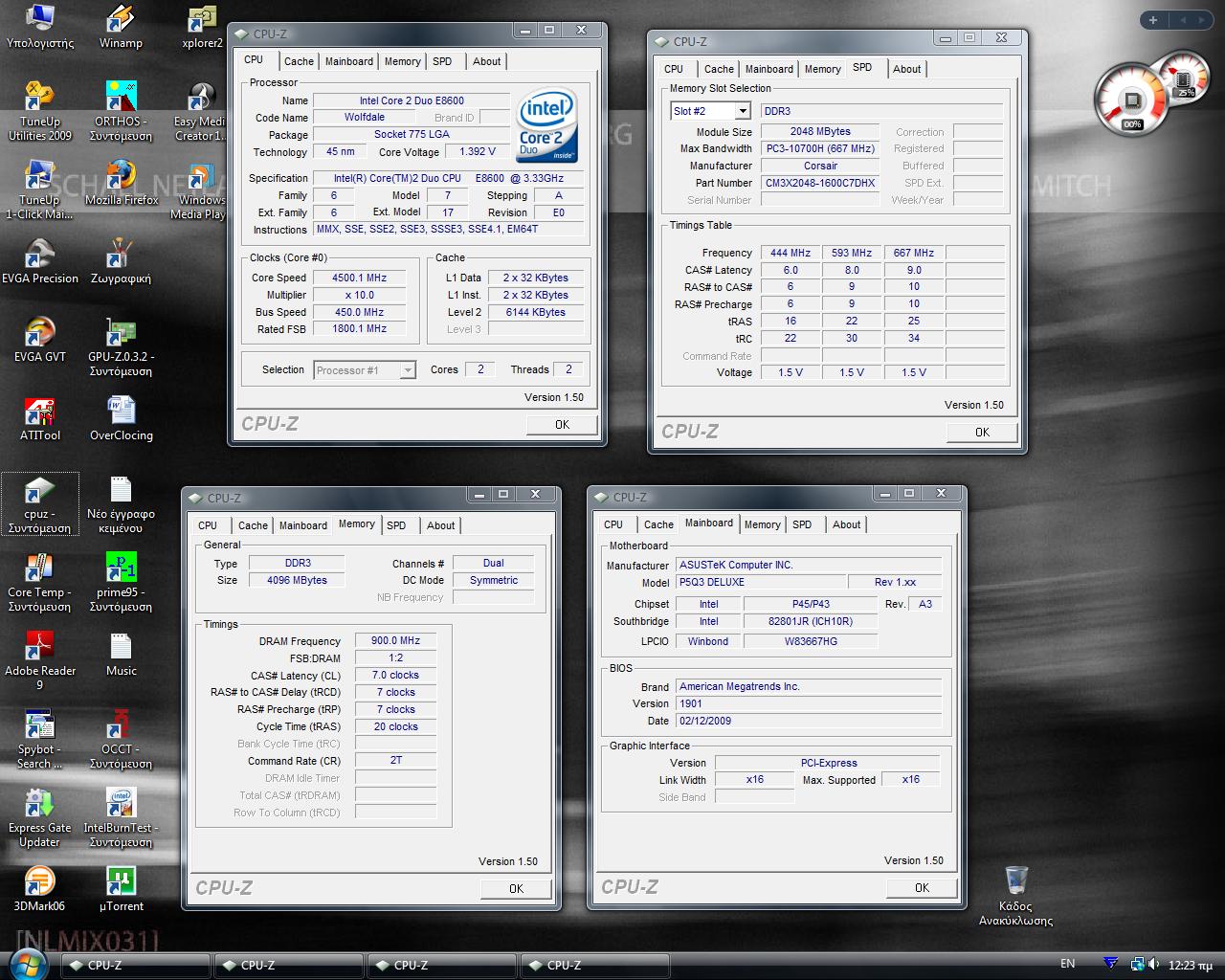
Task: Open the Υπολογιστής (Computer) icon
Action: coord(40,28)
